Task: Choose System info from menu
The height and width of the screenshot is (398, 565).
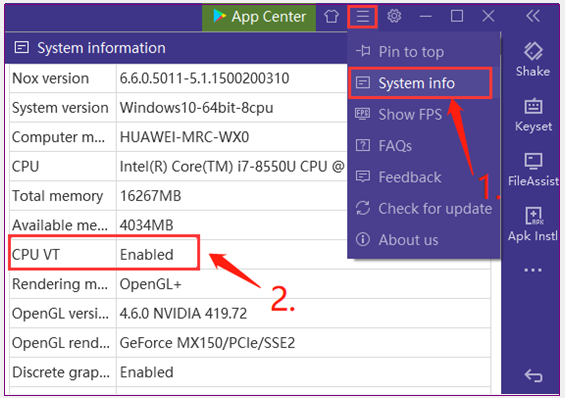Action: pyautogui.click(x=420, y=83)
